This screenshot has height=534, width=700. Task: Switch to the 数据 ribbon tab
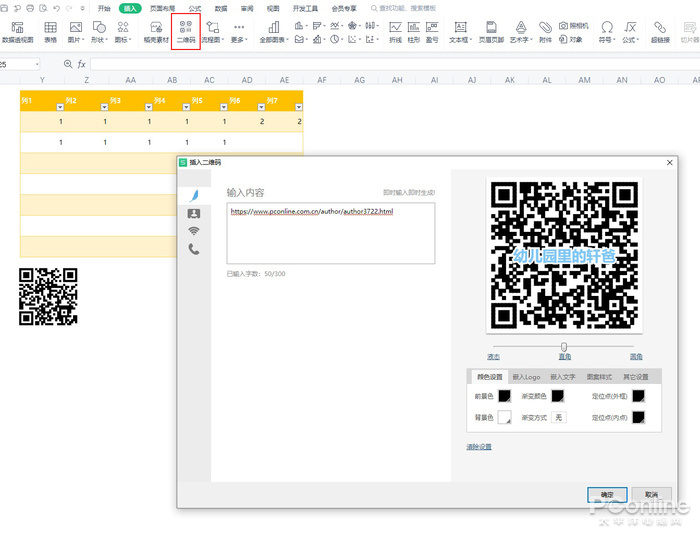click(x=221, y=8)
